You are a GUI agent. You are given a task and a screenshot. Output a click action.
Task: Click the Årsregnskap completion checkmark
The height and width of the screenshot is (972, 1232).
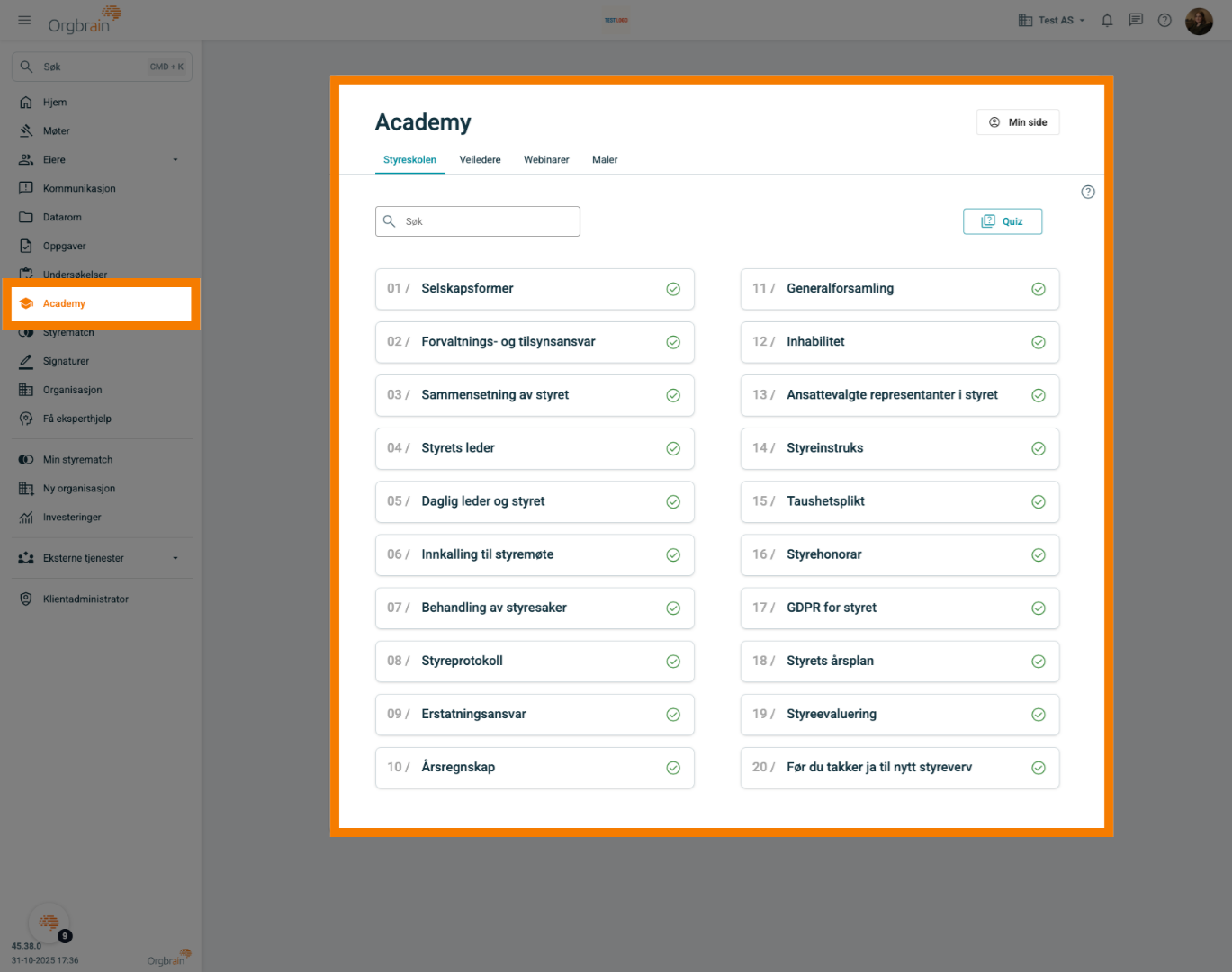point(673,768)
